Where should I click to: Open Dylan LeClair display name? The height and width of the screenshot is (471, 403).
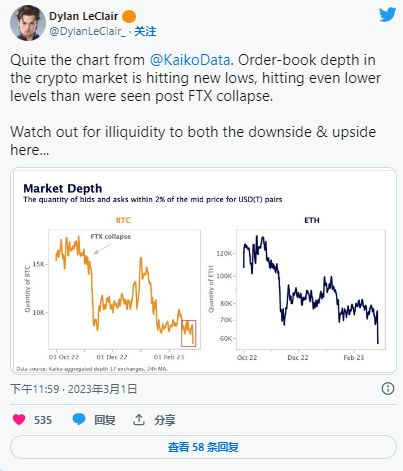pyautogui.click(x=83, y=16)
